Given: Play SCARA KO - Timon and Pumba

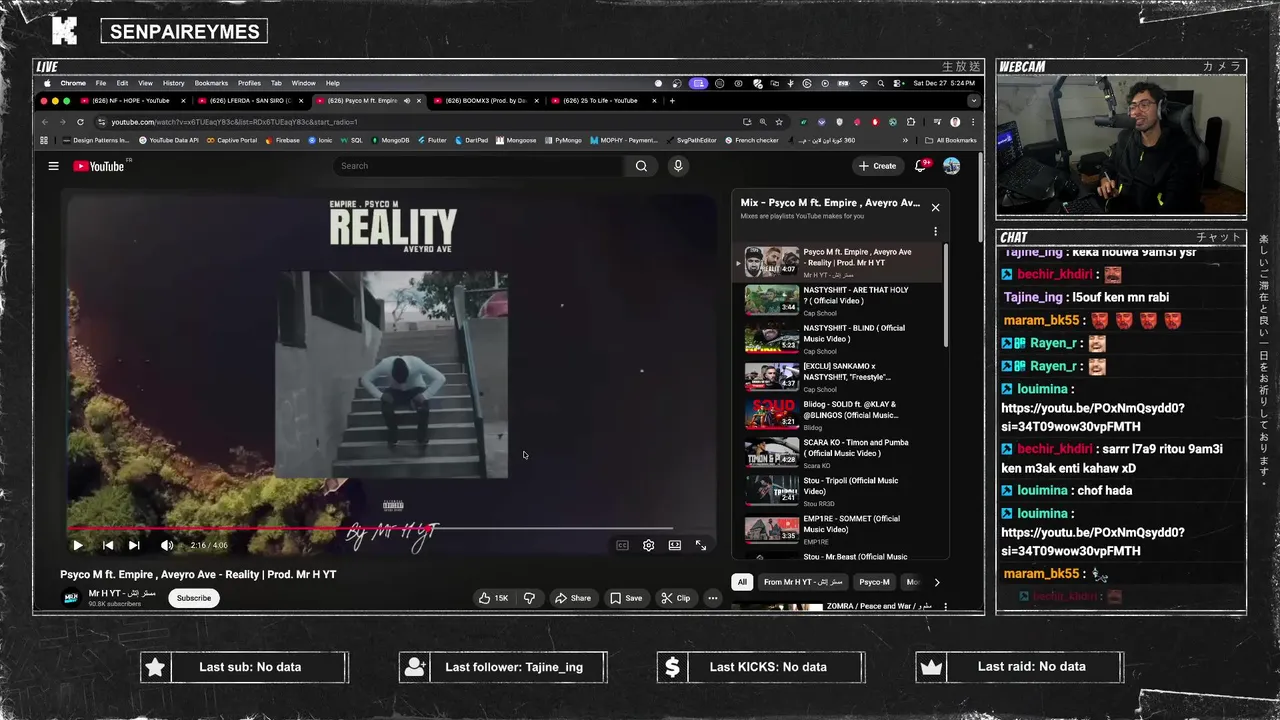Looking at the screenshot, I should tap(840, 452).
